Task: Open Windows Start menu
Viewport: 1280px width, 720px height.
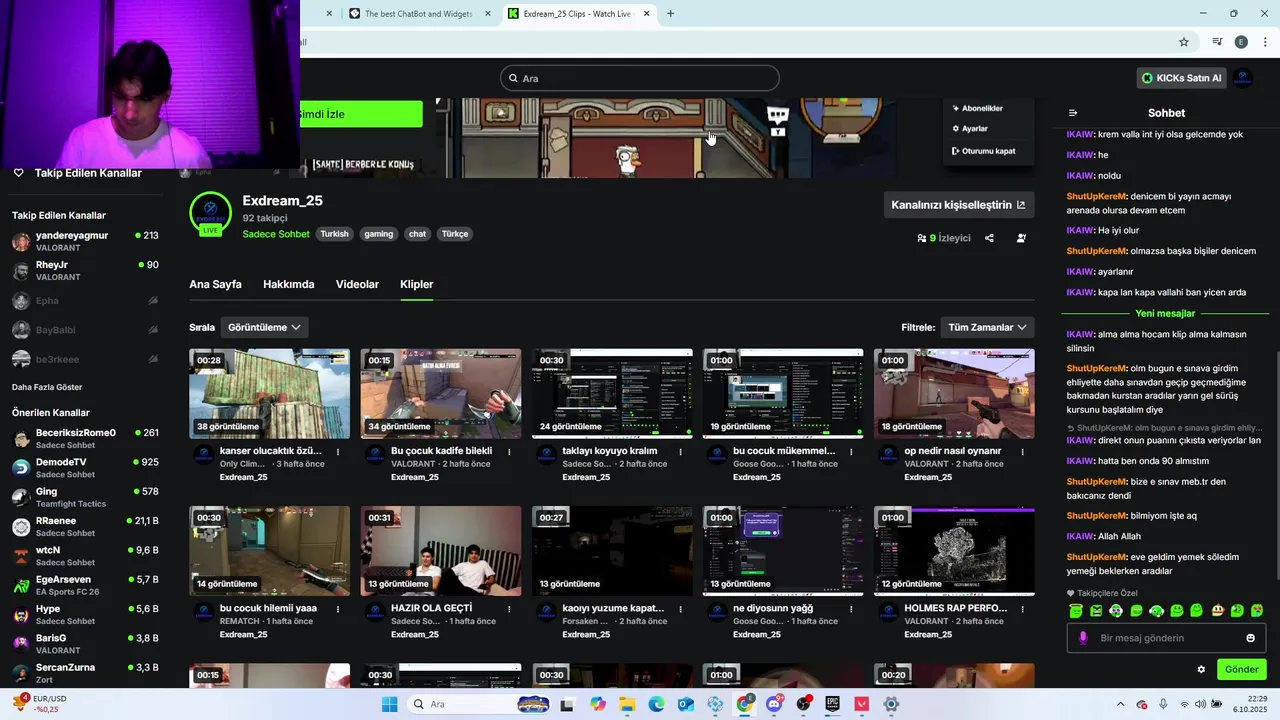Action: point(389,704)
